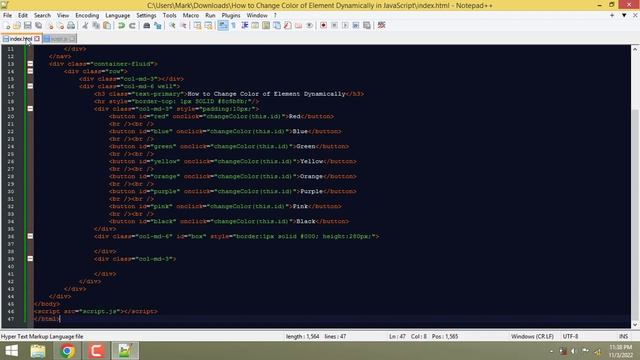Collapse the fold marker at line 19
This screenshot has width=640, height=360.
pos(30,109)
